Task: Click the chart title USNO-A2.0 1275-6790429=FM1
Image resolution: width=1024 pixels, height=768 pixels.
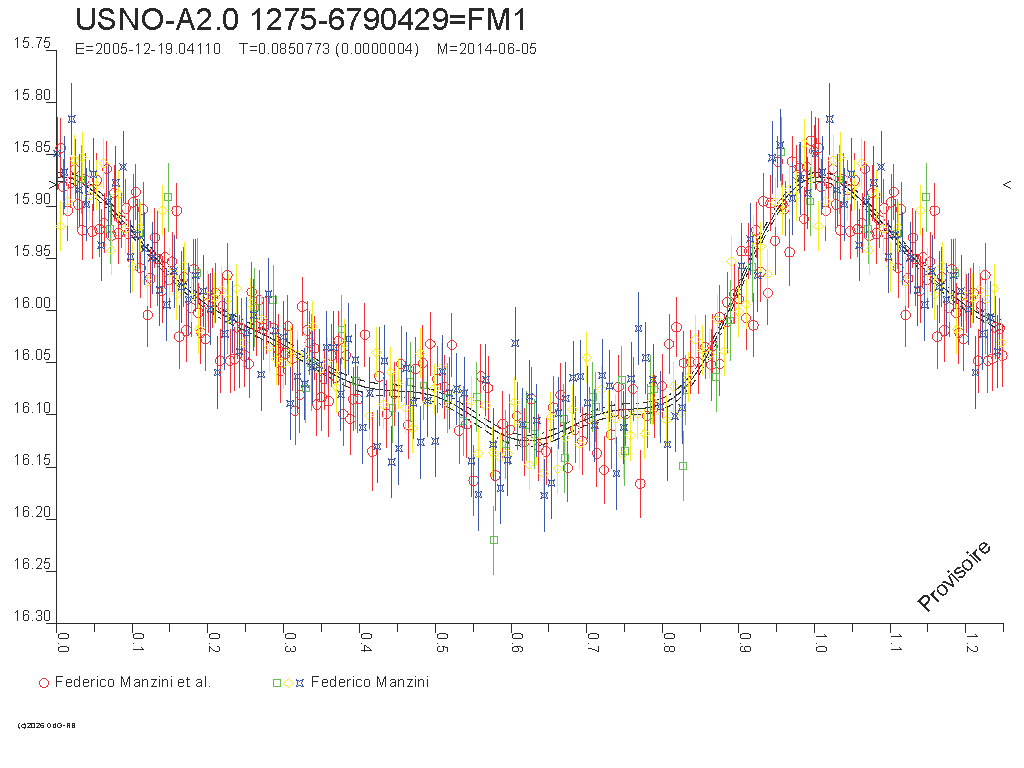Action: pos(300,20)
